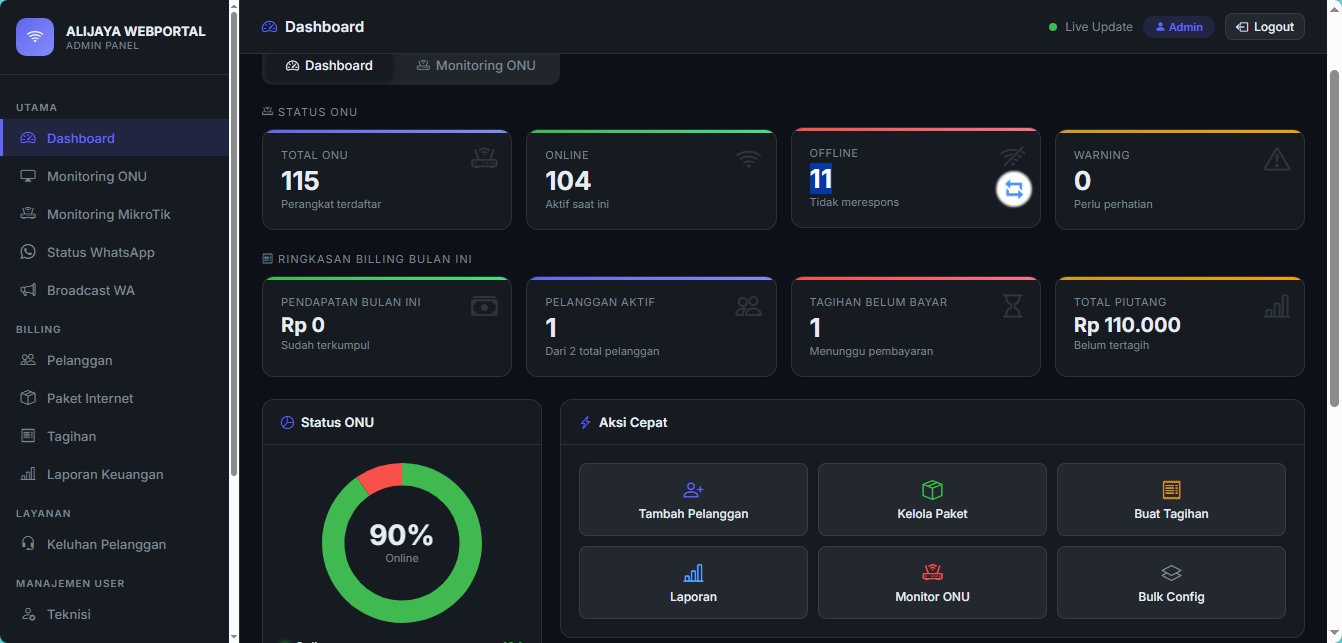Click the Admin user badge
Image resolution: width=1342 pixels, height=643 pixels.
(1178, 27)
